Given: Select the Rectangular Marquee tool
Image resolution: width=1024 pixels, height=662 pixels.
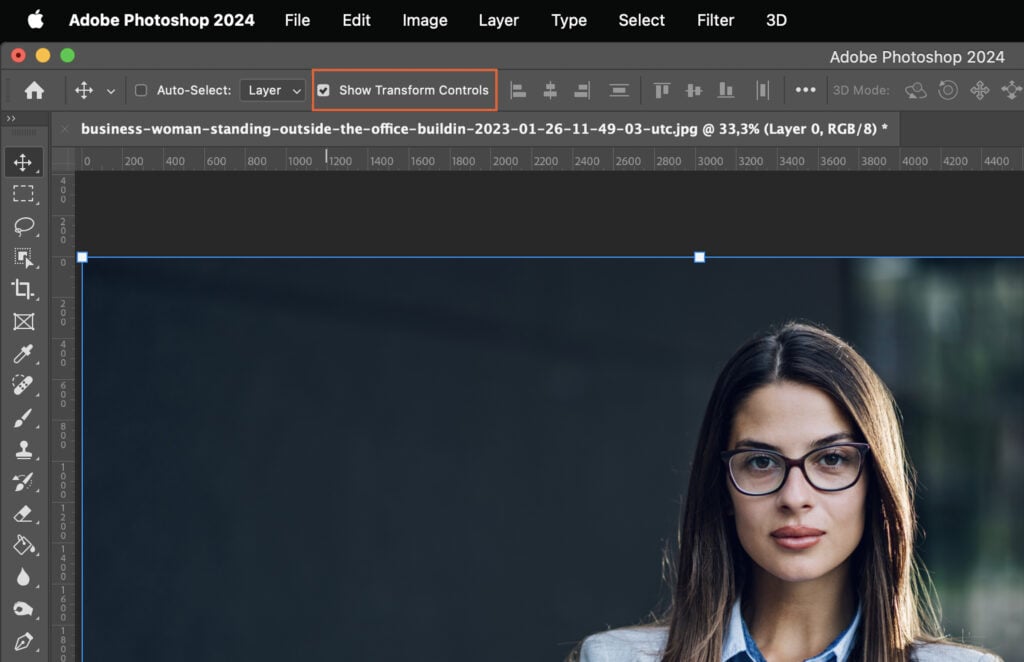Looking at the screenshot, I should (x=24, y=194).
